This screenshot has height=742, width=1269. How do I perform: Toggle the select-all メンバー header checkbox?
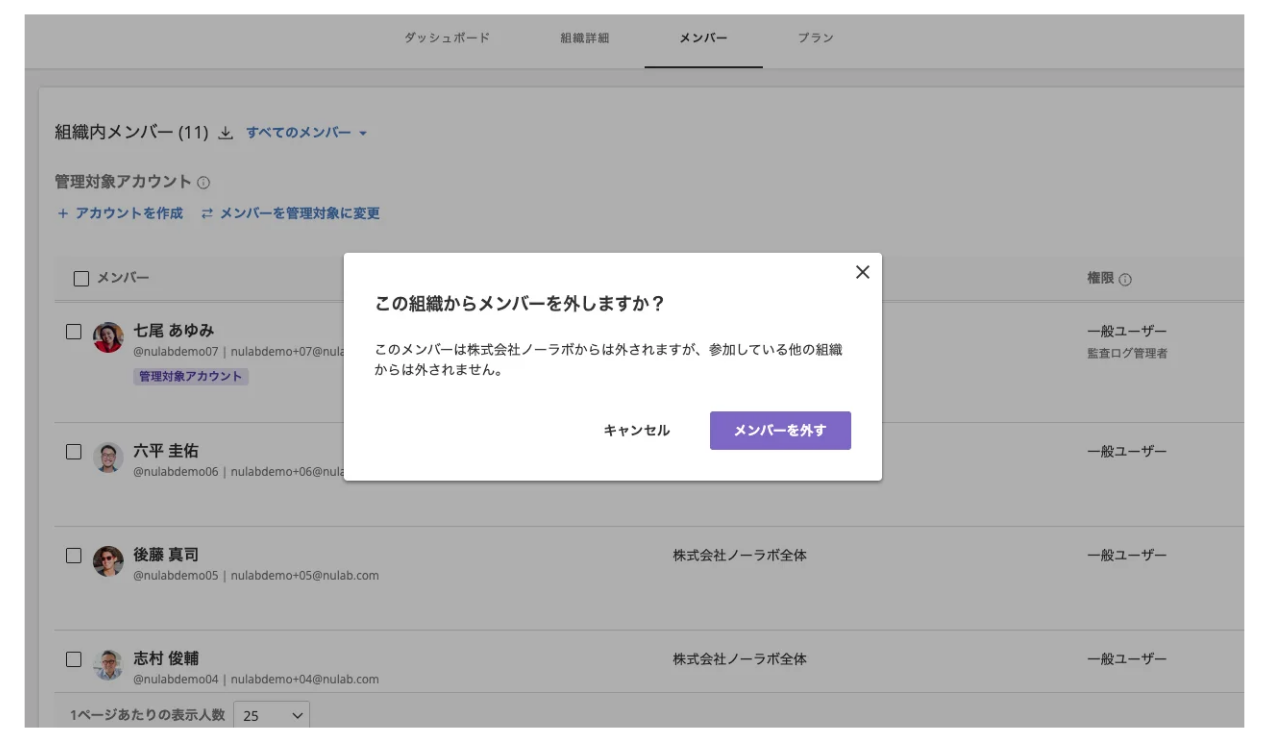(x=81, y=279)
